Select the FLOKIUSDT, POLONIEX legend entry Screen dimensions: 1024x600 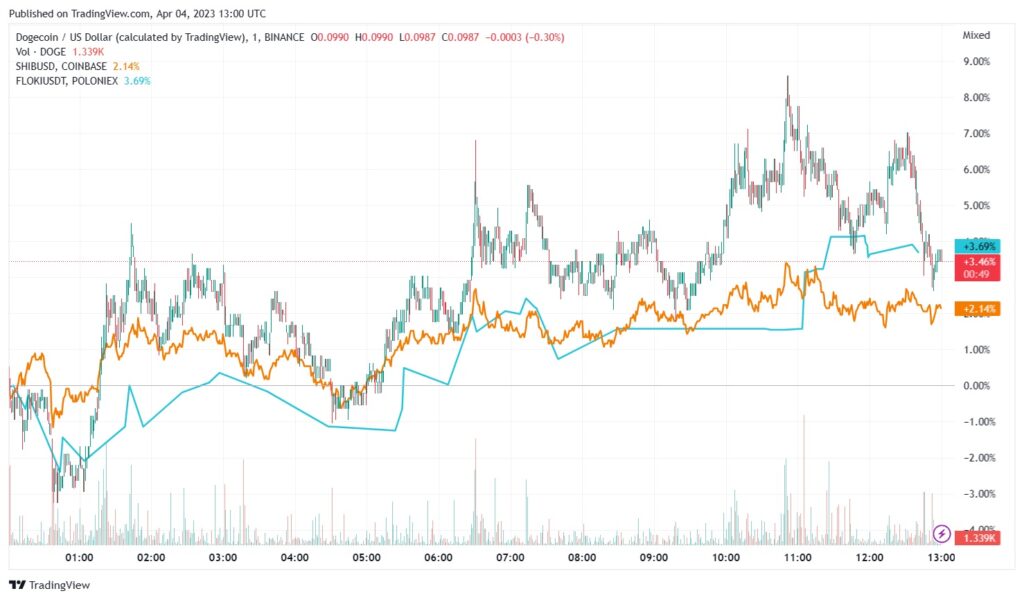click(67, 81)
